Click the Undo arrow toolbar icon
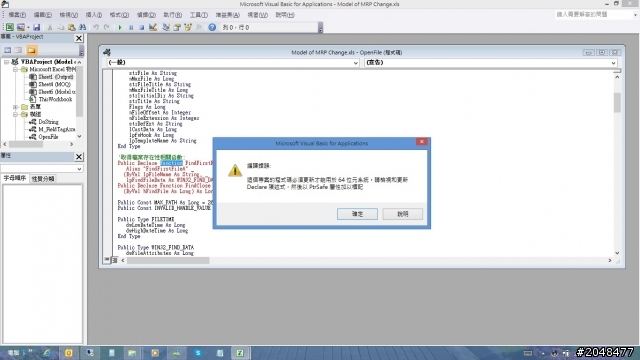 click(96, 27)
